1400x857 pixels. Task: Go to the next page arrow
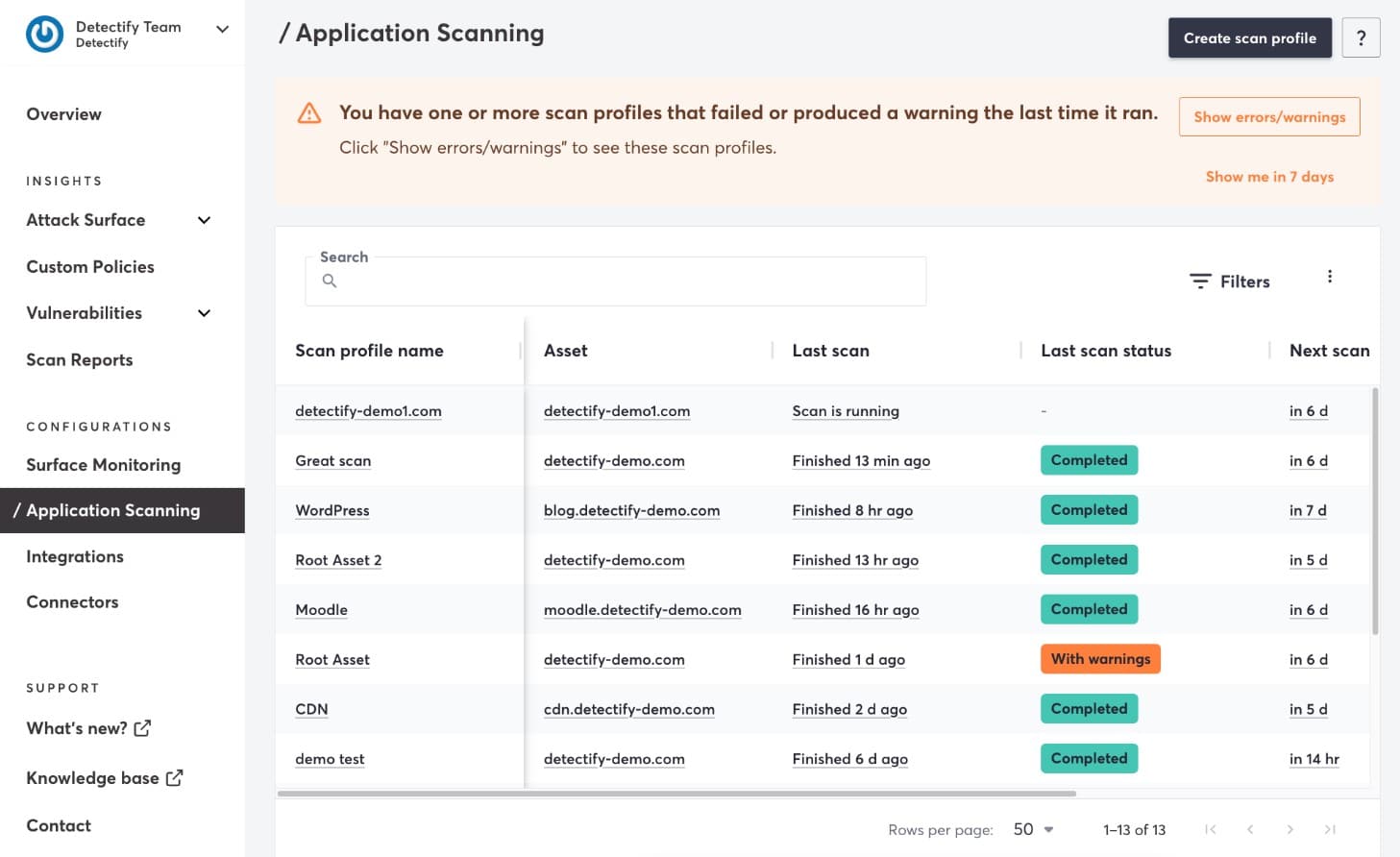tap(1289, 829)
